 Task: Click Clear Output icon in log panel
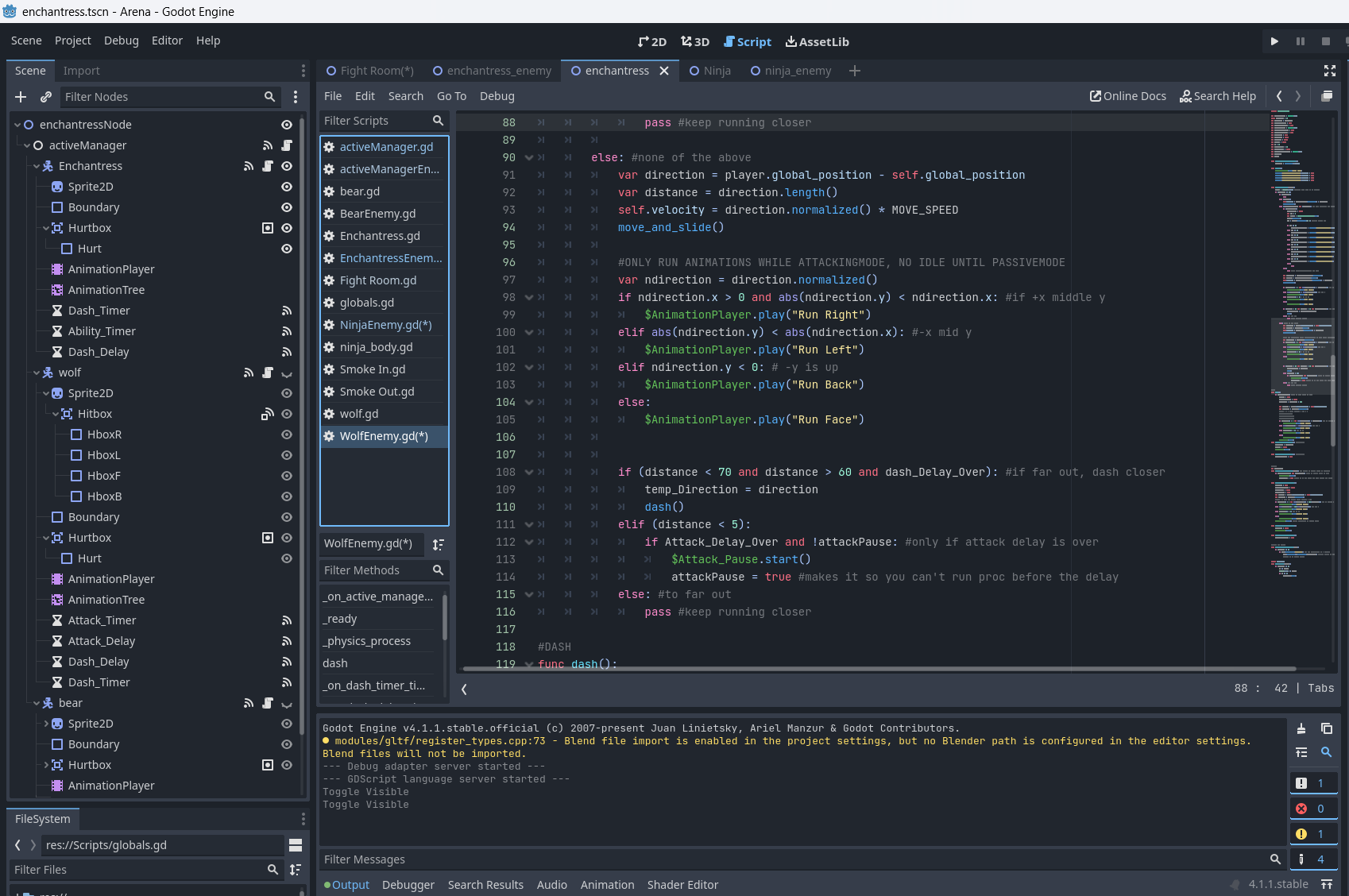coord(1301,728)
